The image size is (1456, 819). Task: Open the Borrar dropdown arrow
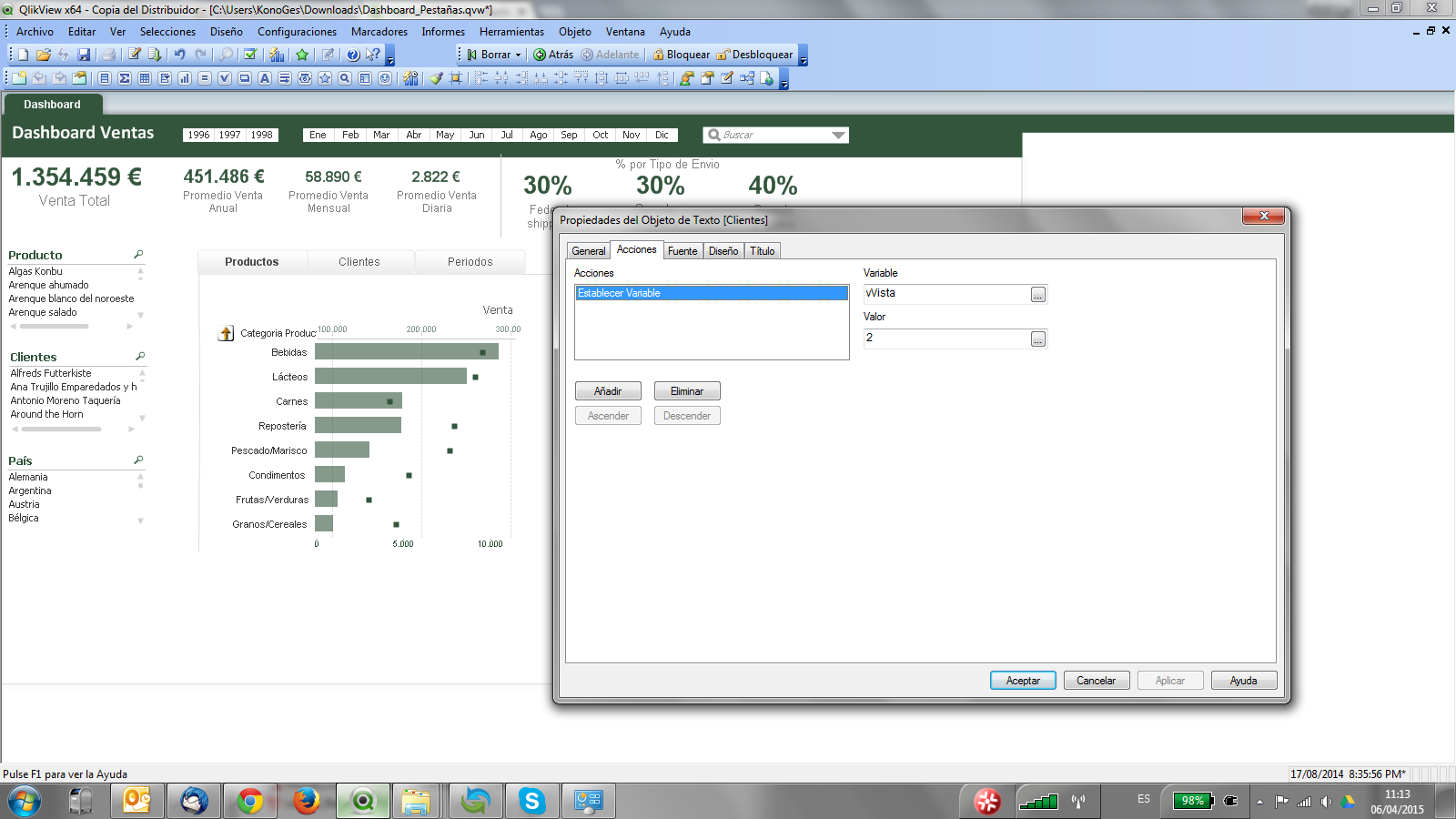(519, 55)
